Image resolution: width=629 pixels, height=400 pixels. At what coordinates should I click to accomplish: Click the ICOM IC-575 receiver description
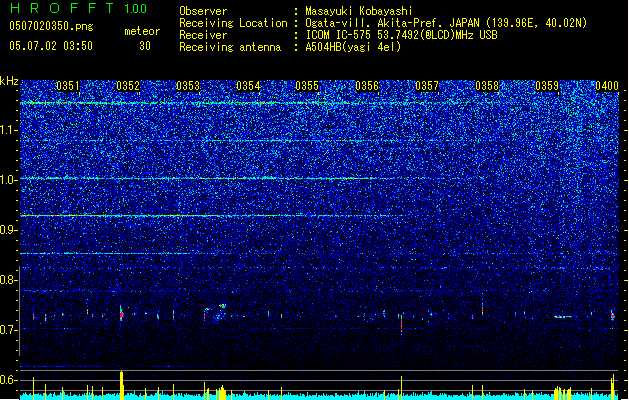tap(401, 35)
